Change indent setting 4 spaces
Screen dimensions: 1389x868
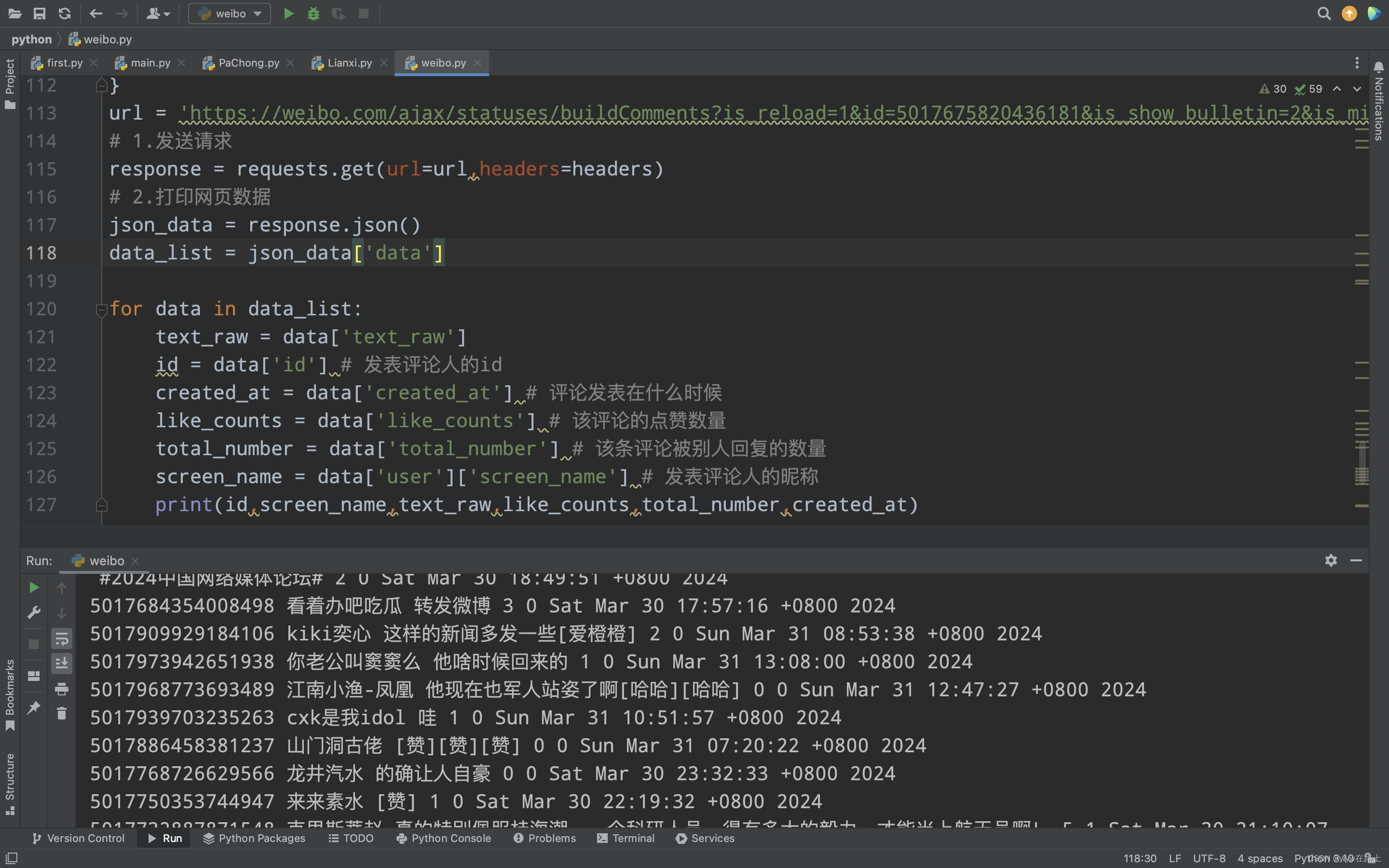(1260, 858)
